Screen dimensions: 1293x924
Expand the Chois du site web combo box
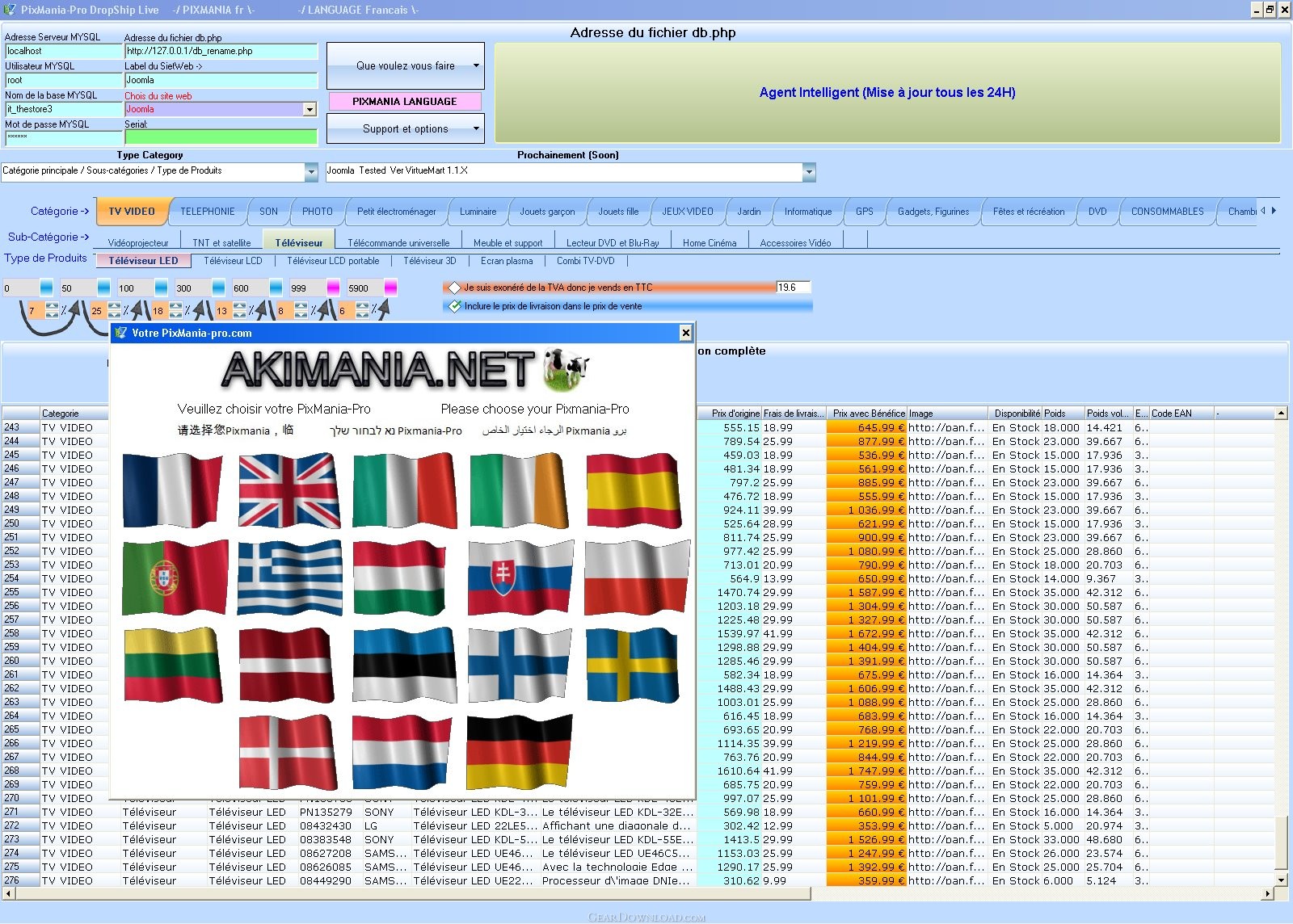(x=310, y=109)
